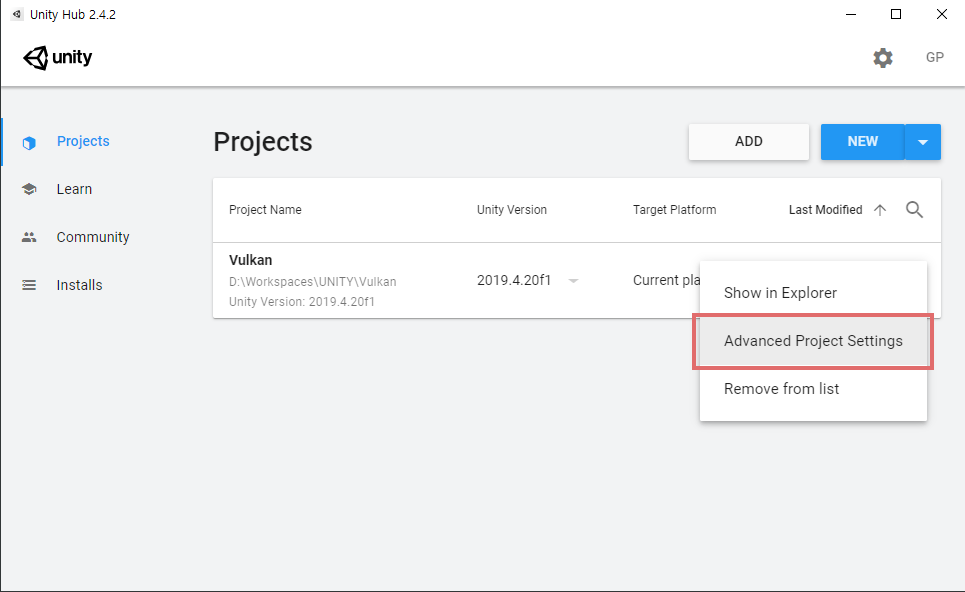Click the D:\Workspaces\UNITY\Vulkan path text

[313, 282]
